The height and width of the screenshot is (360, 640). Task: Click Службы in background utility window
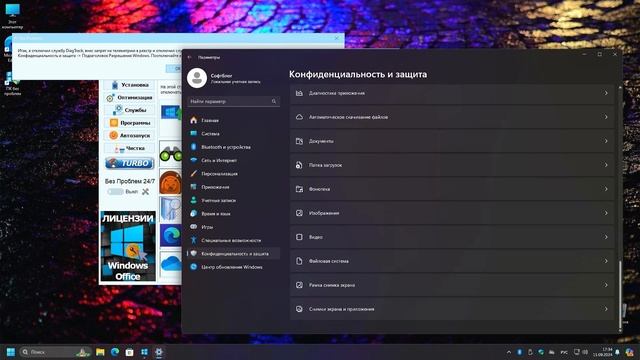129,110
